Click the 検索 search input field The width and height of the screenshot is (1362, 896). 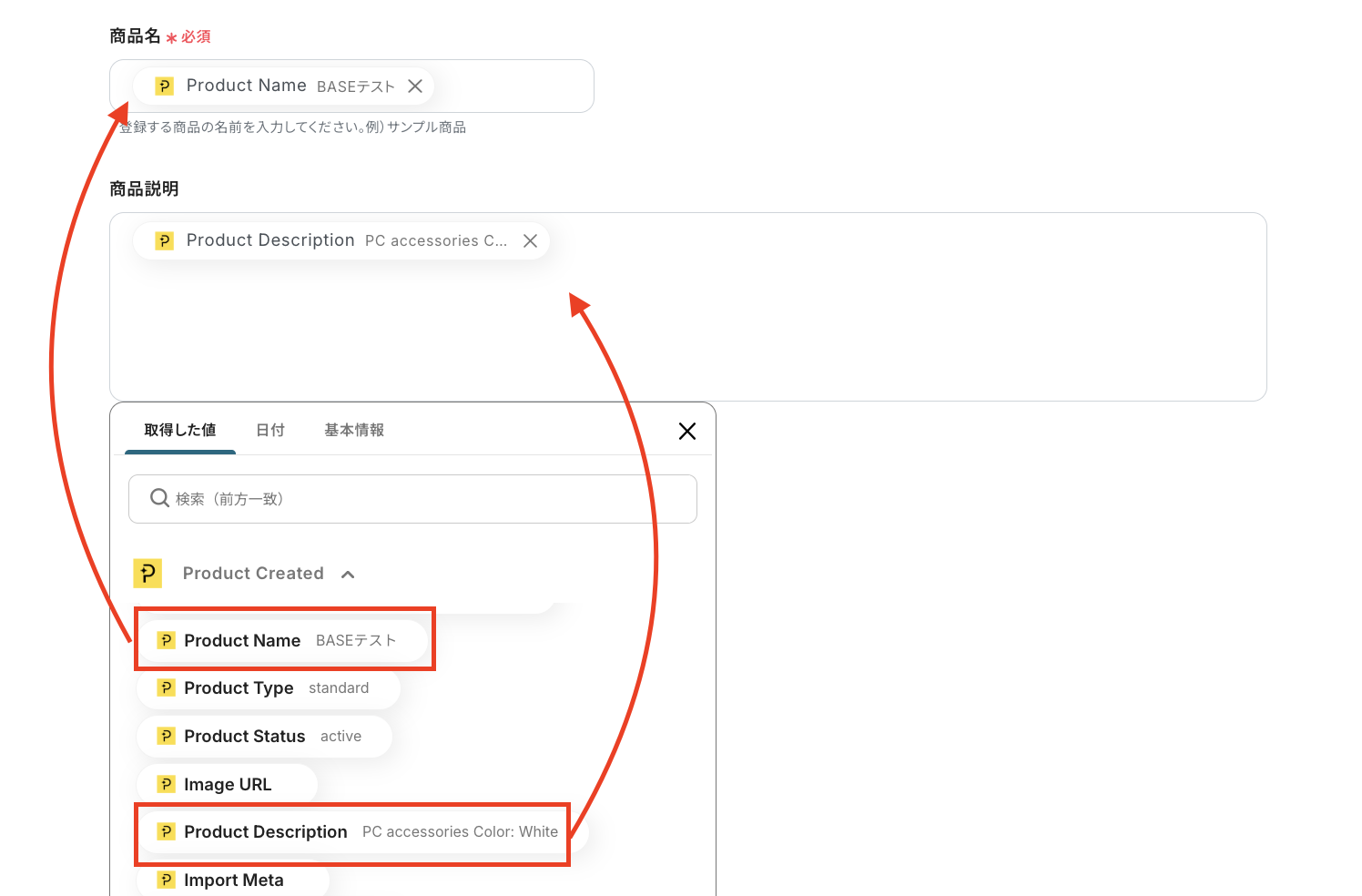(428, 499)
